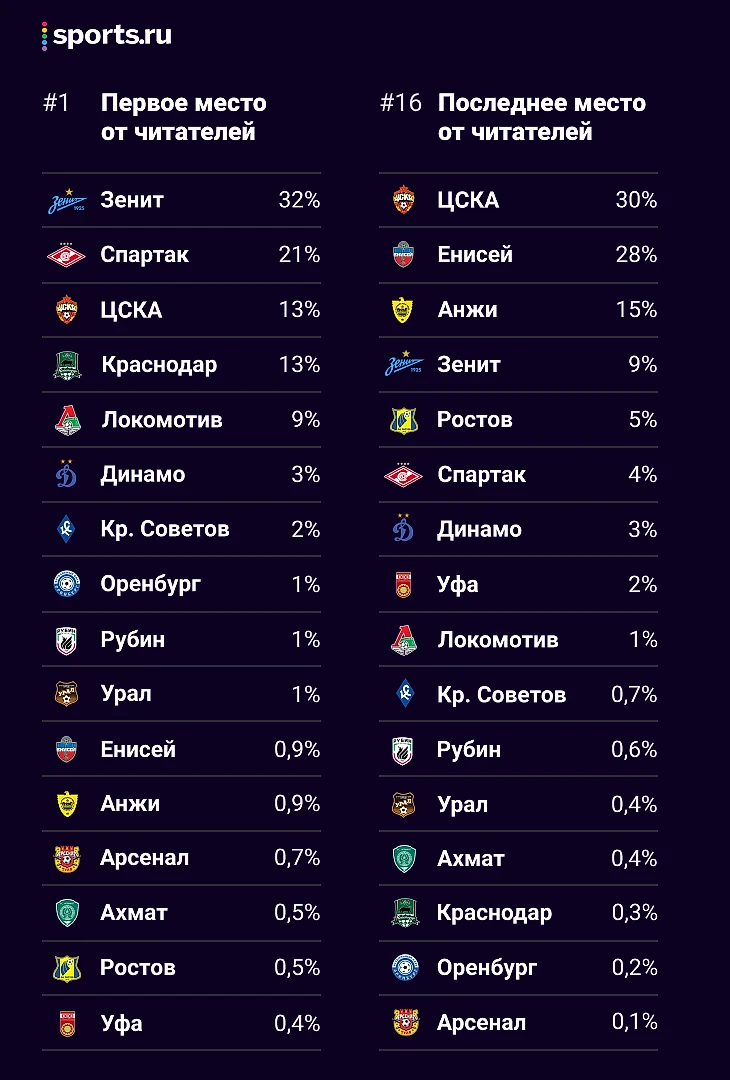Click 'Кр. Советов' in the first-place list
The width and height of the screenshot is (730, 1080).
point(165,529)
